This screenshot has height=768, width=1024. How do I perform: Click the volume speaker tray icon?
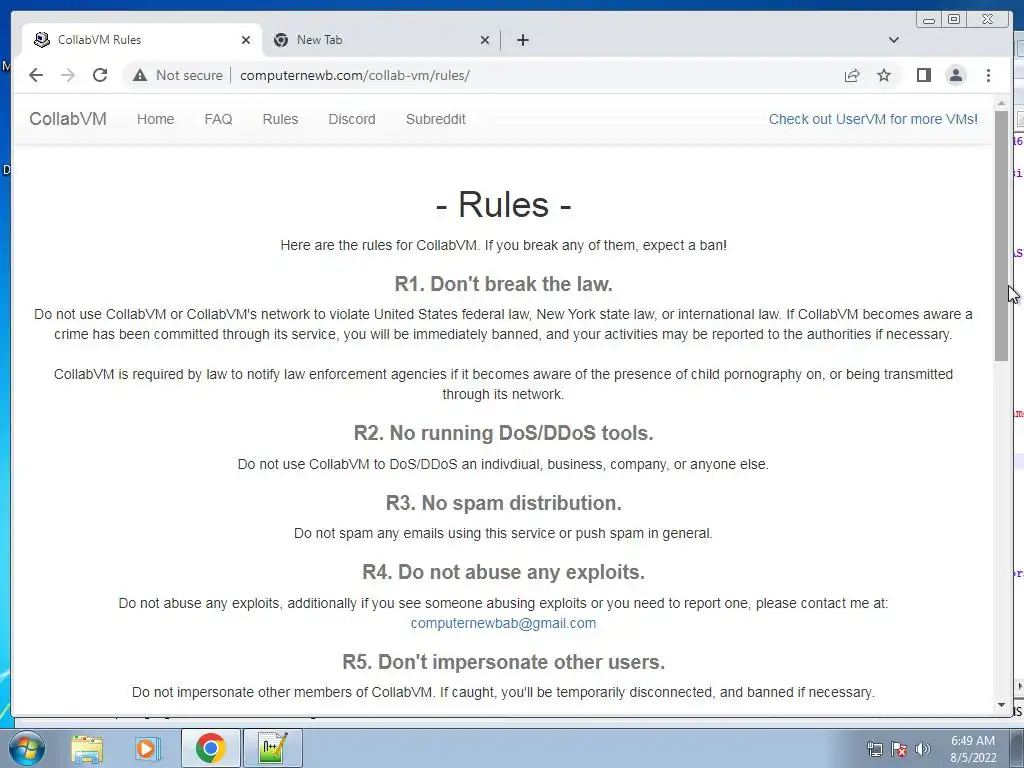point(922,749)
